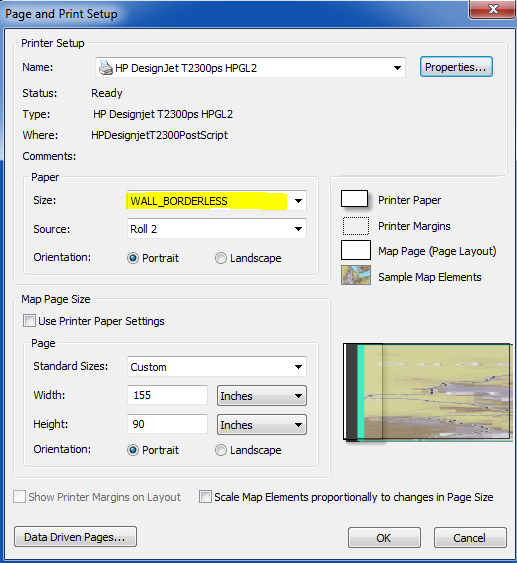Open the Width units dropdown showing Inches
517x563 pixels.
click(262, 396)
